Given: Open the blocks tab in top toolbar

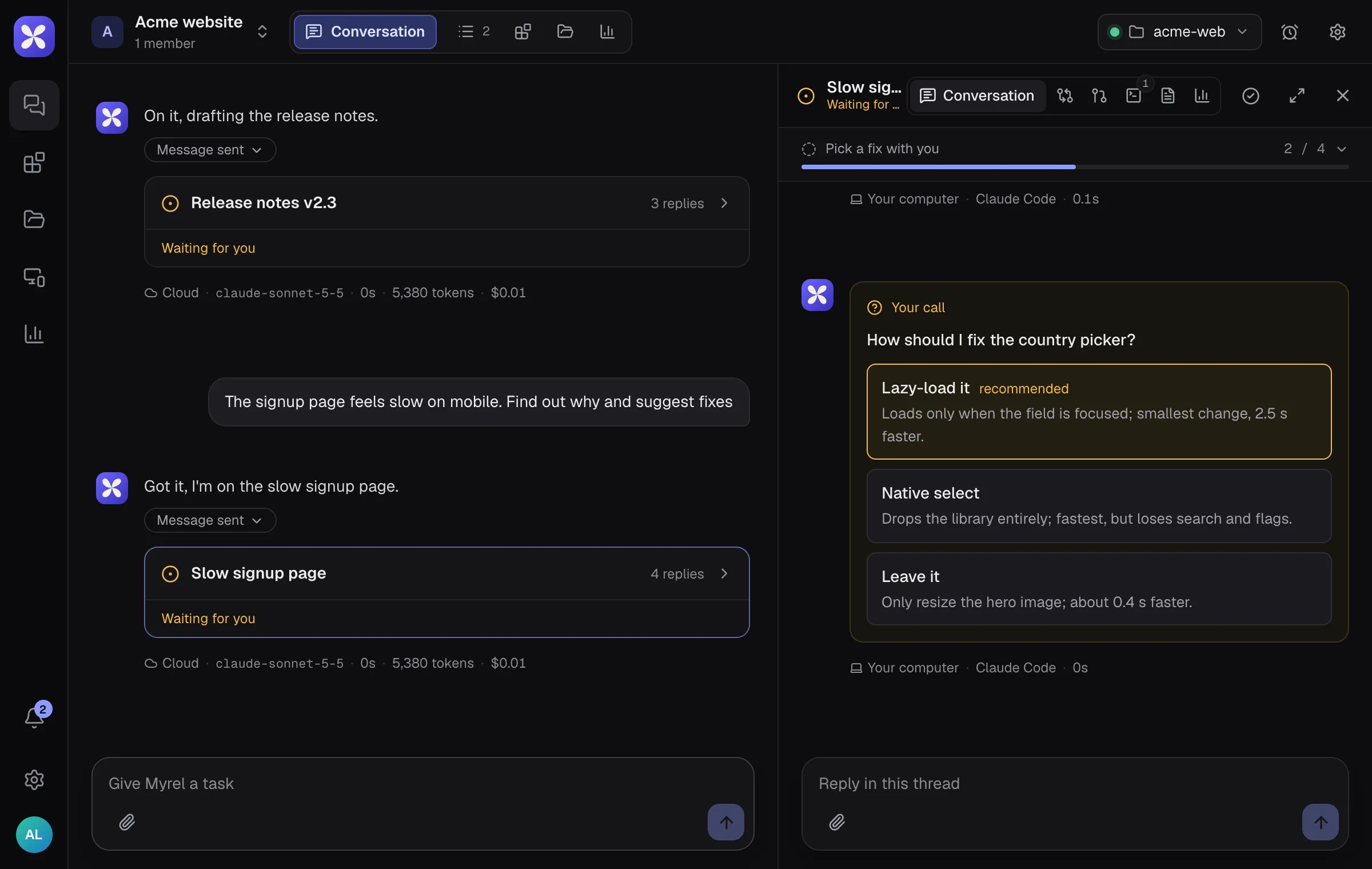Looking at the screenshot, I should tap(523, 31).
